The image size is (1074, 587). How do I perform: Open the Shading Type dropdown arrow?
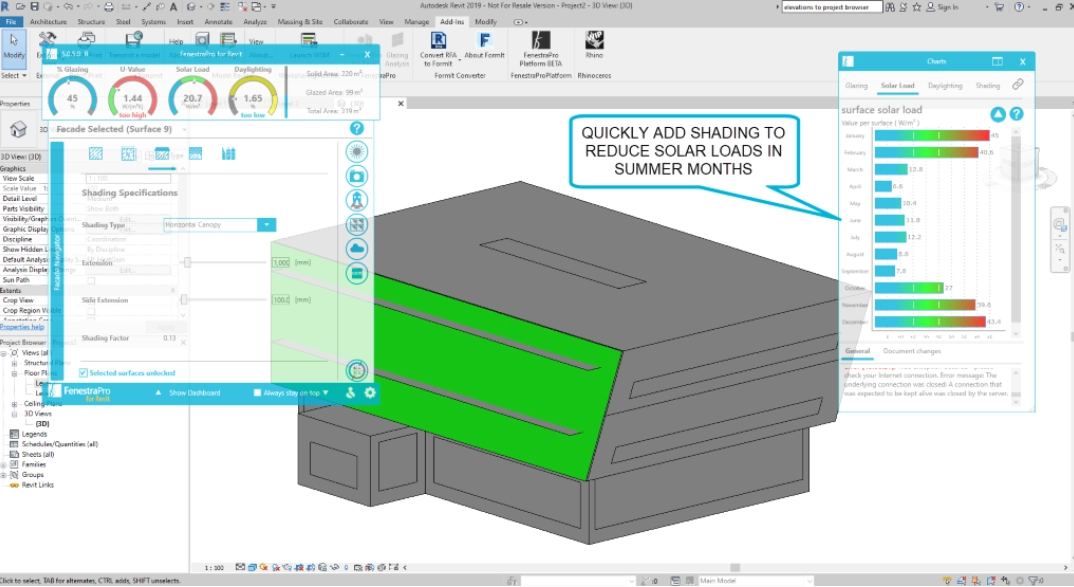[x=266, y=225]
